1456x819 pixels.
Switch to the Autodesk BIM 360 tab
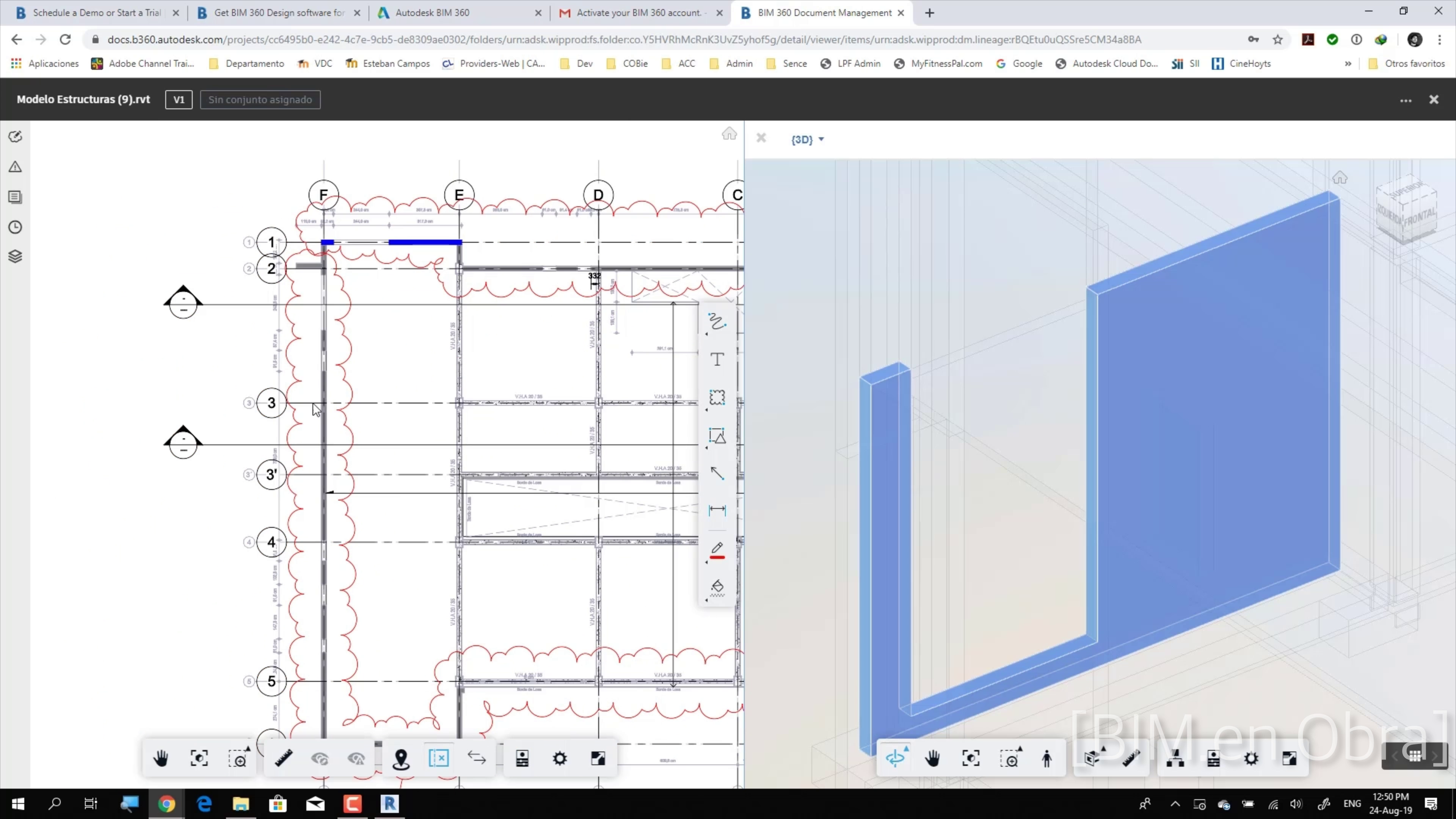coord(432,13)
